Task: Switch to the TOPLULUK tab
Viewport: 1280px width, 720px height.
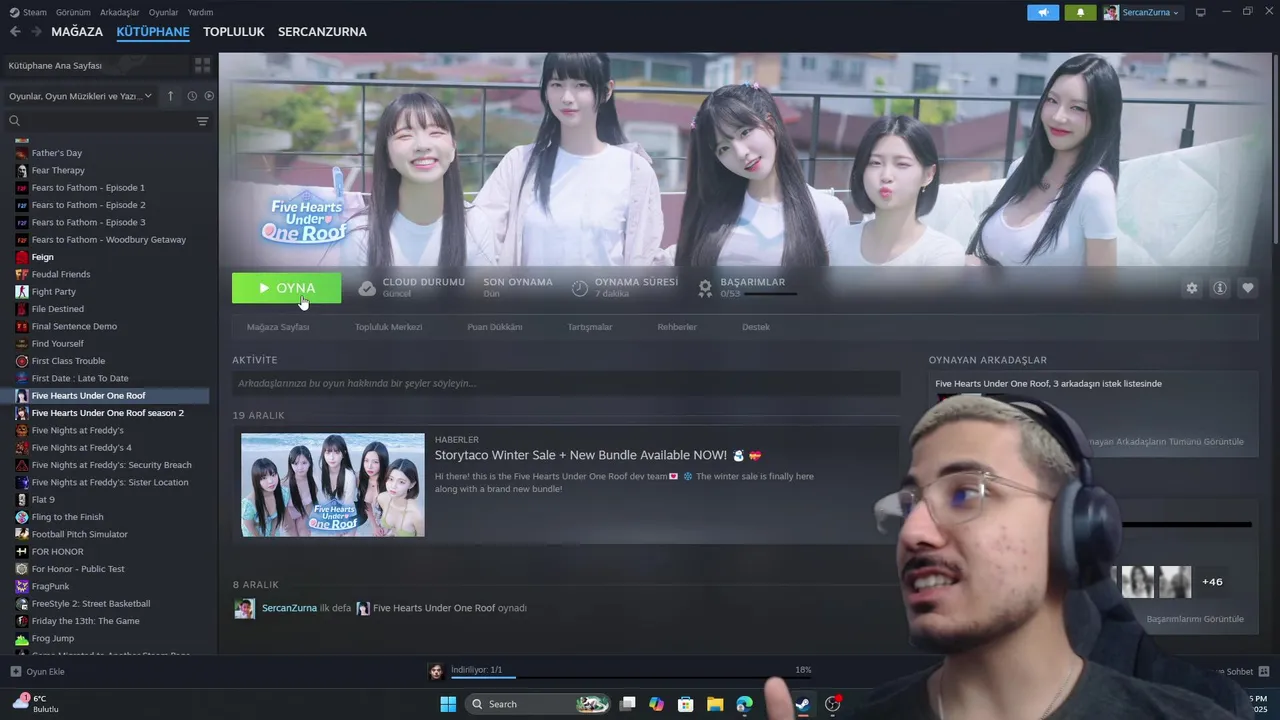Action: (233, 32)
